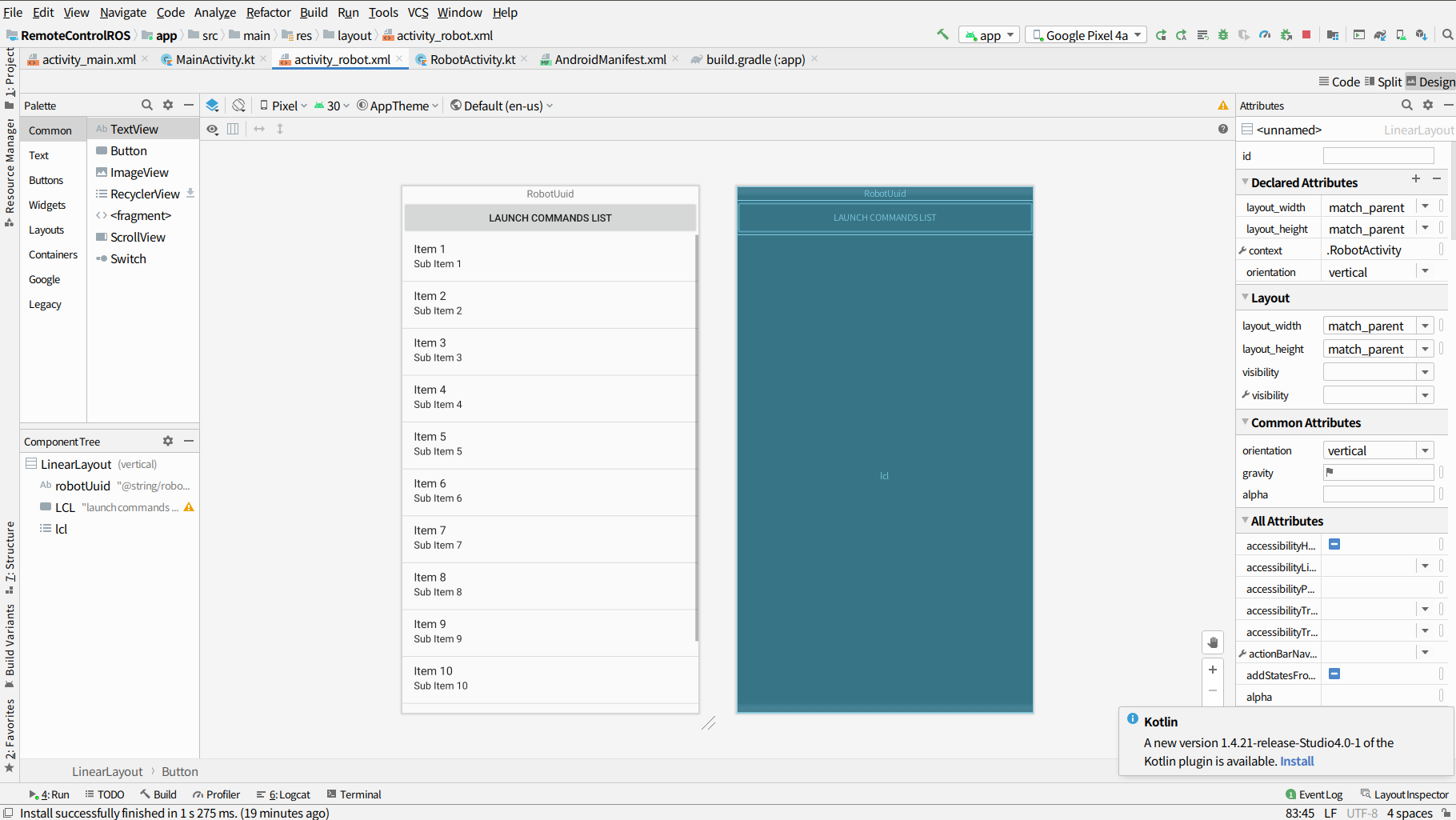
Task: Open the Event Log
Action: point(1314,794)
